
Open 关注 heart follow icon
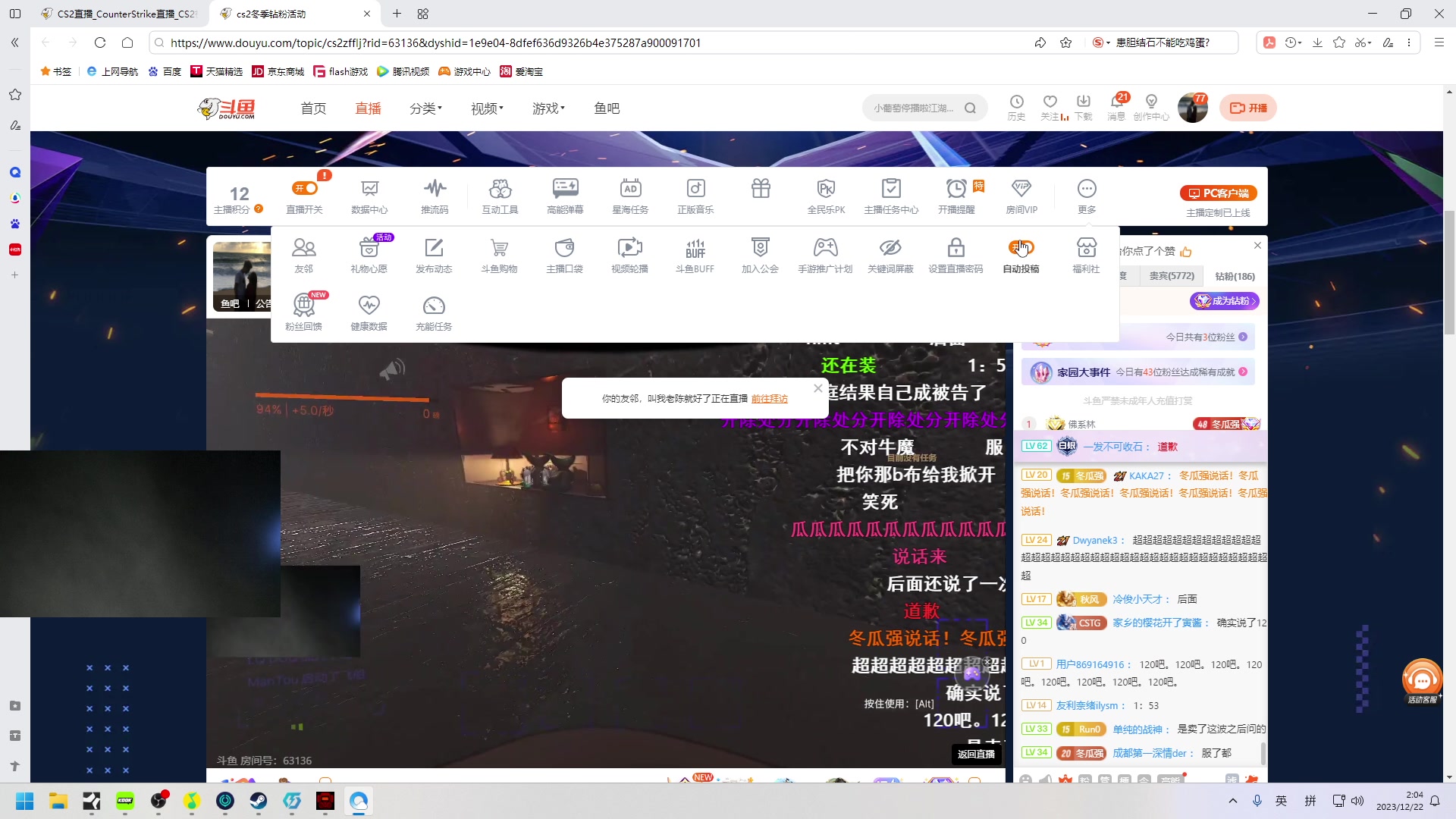click(1050, 107)
